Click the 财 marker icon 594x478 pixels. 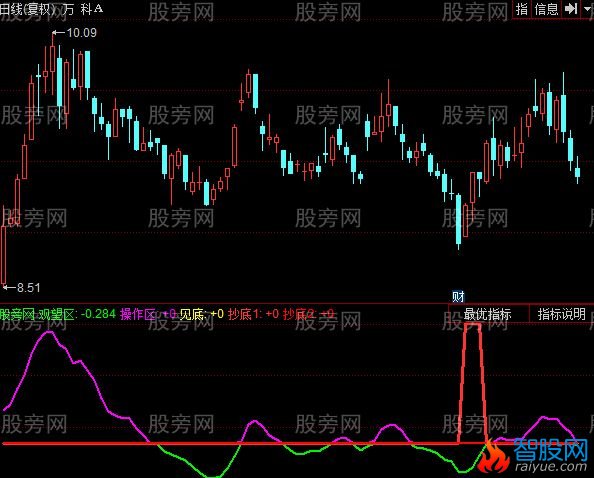tap(458, 296)
